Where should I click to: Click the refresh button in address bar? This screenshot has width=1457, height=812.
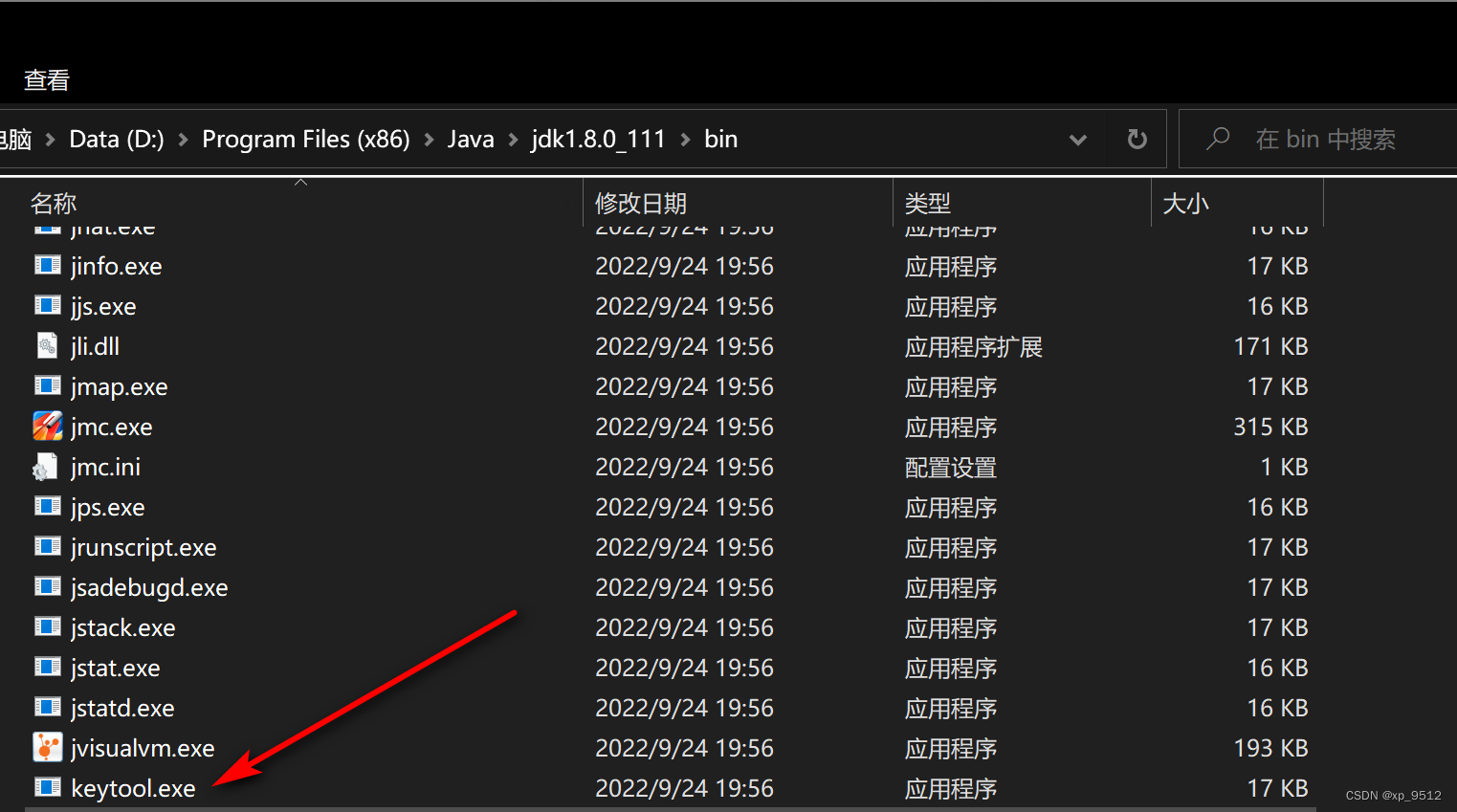coord(1137,140)
